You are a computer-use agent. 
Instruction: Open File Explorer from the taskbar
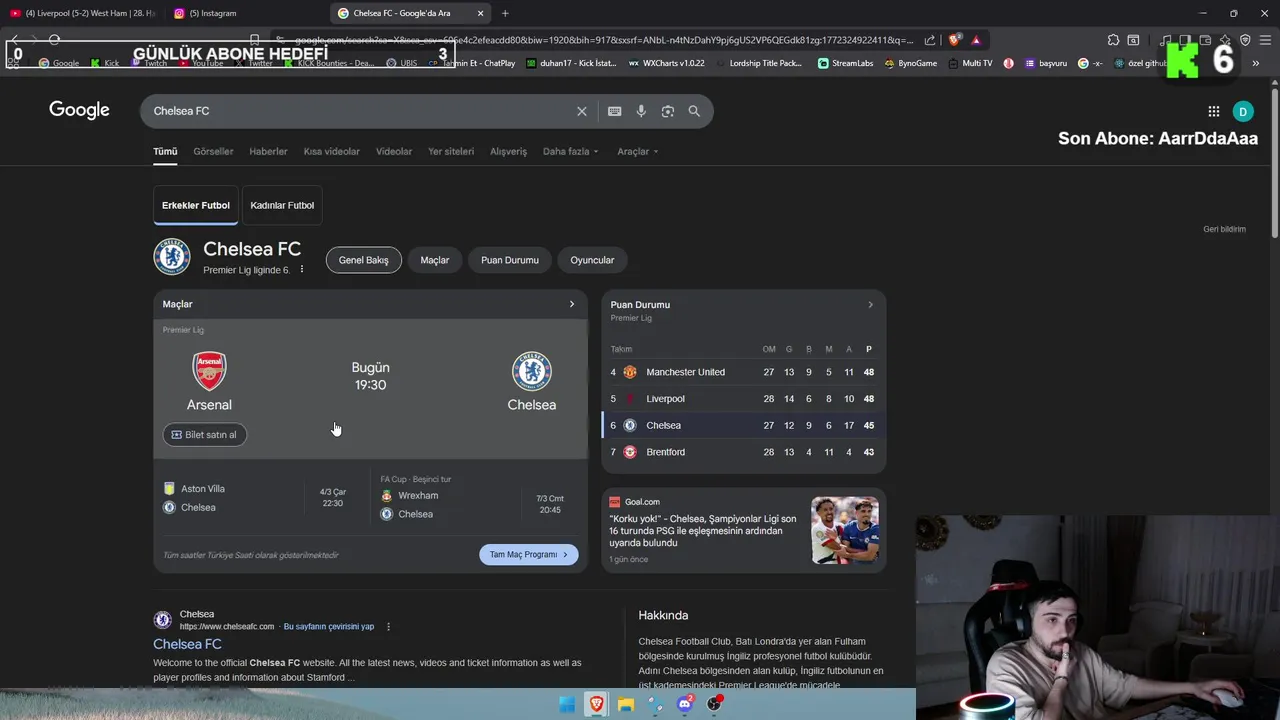[x=626, y=704]
